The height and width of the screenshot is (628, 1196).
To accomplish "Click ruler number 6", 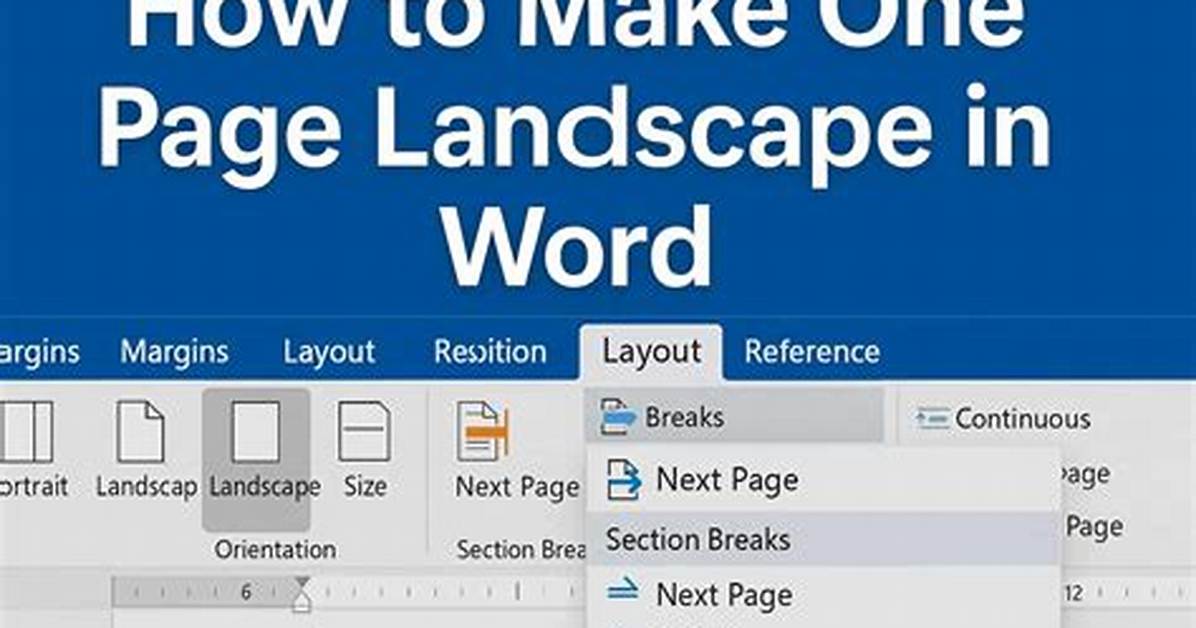I will pos(246,591).
